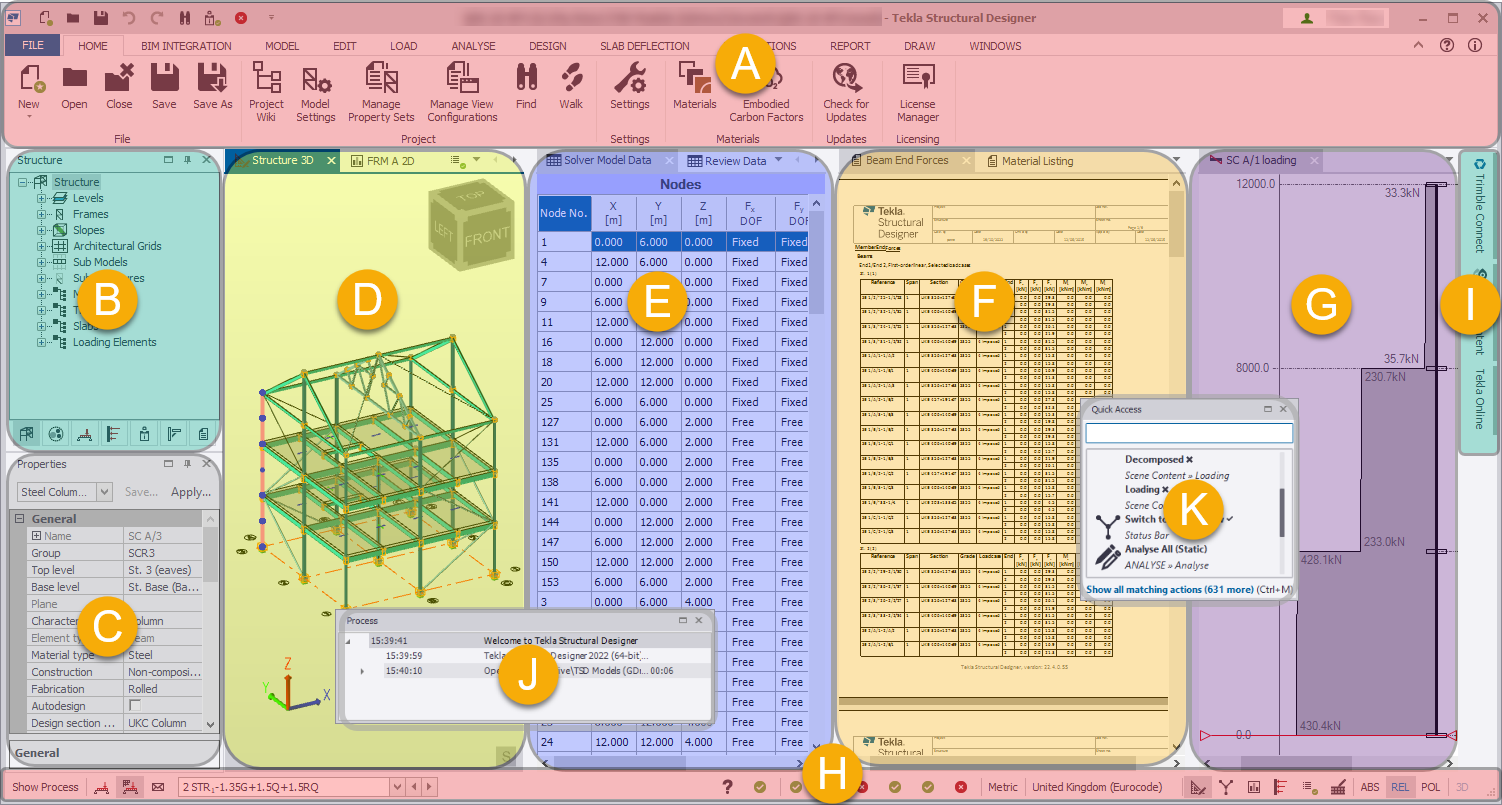1502x805 pixels.
Task: Activate the Walk footprints tool
Action: coord(571,78)
